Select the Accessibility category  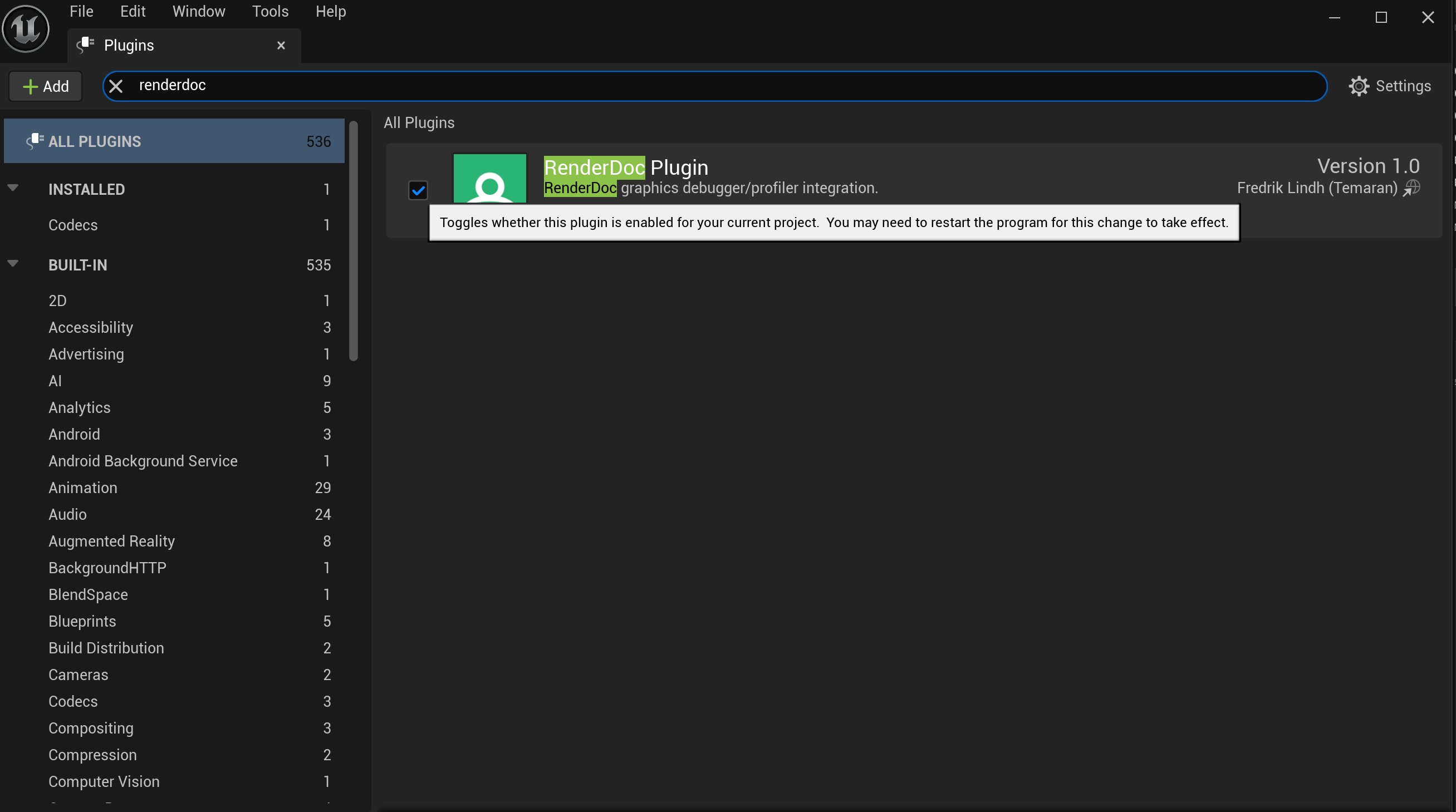pyautogui.click(x=174, y=327)
